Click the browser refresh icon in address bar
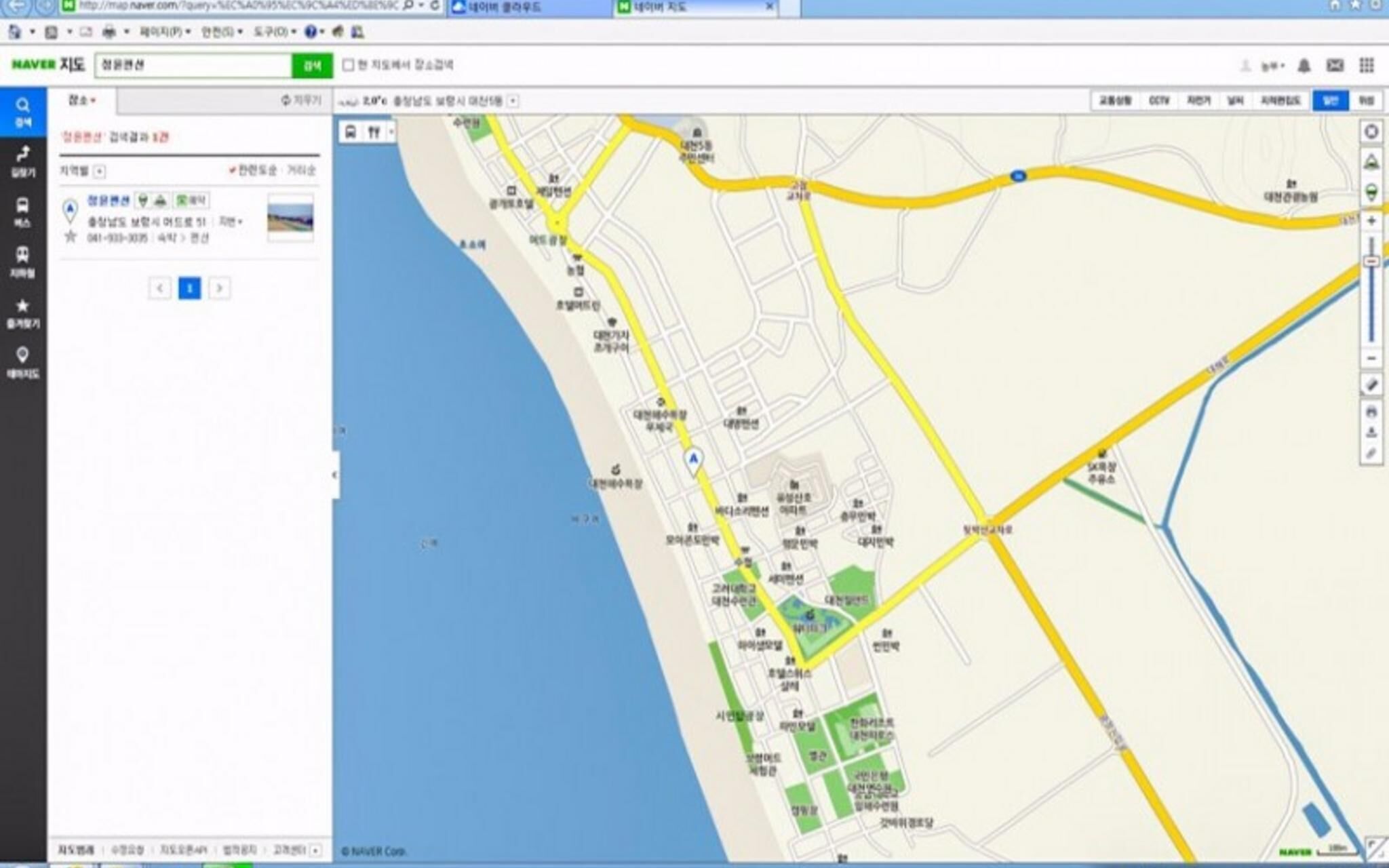 coord(435,5)
